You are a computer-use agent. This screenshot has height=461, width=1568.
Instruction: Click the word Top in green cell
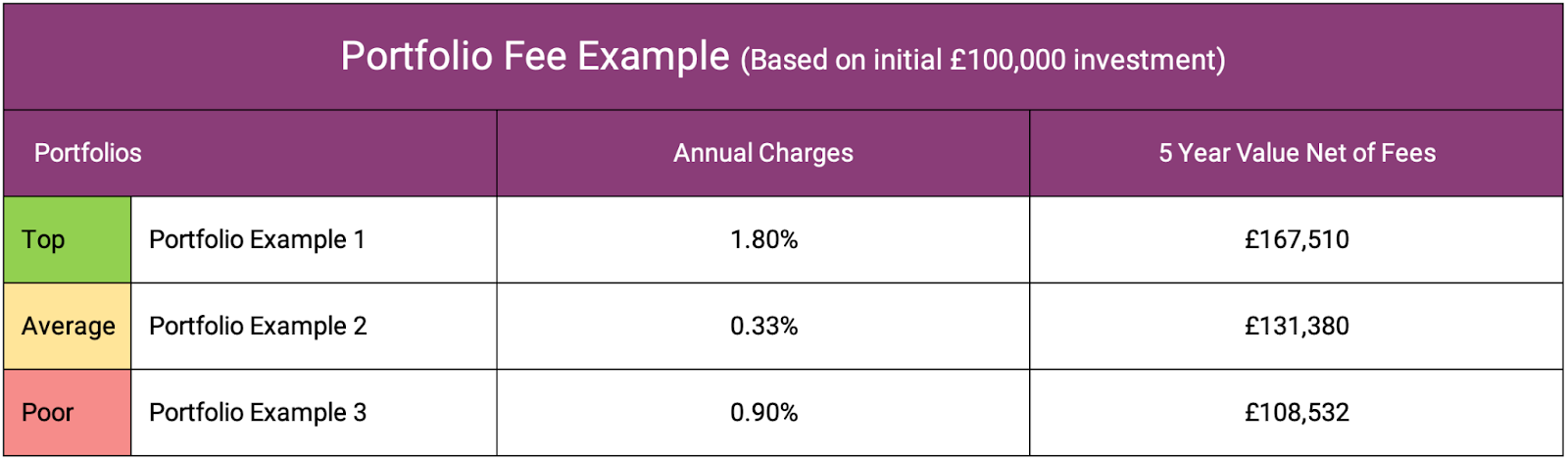43,240
